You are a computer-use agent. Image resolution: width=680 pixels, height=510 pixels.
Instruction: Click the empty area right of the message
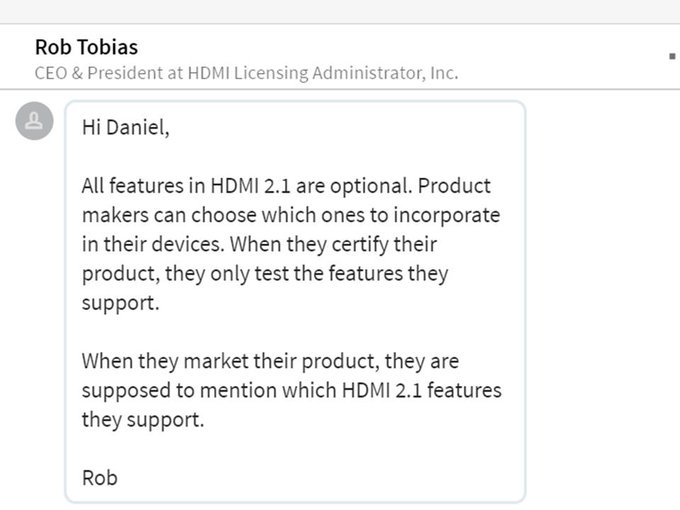coord(600,300)
